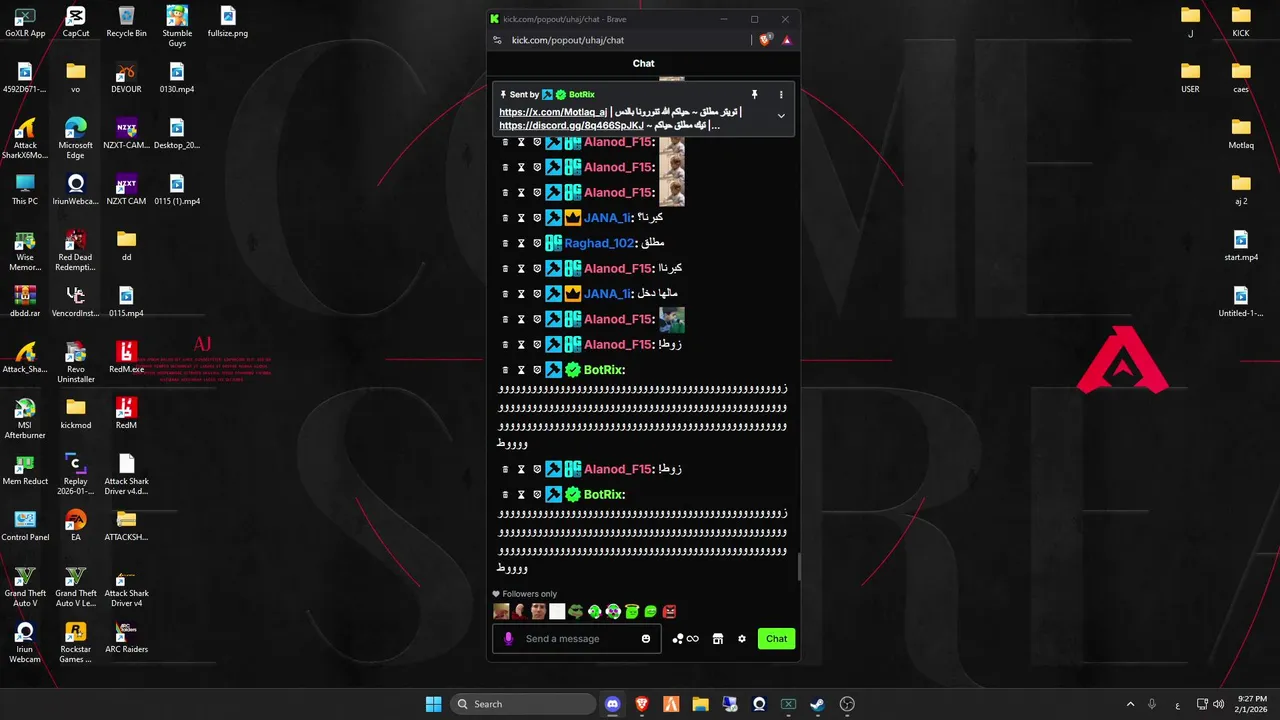Insert the green headphones emote with purple eyes
1280x720 pixels.
click(613, 611)
